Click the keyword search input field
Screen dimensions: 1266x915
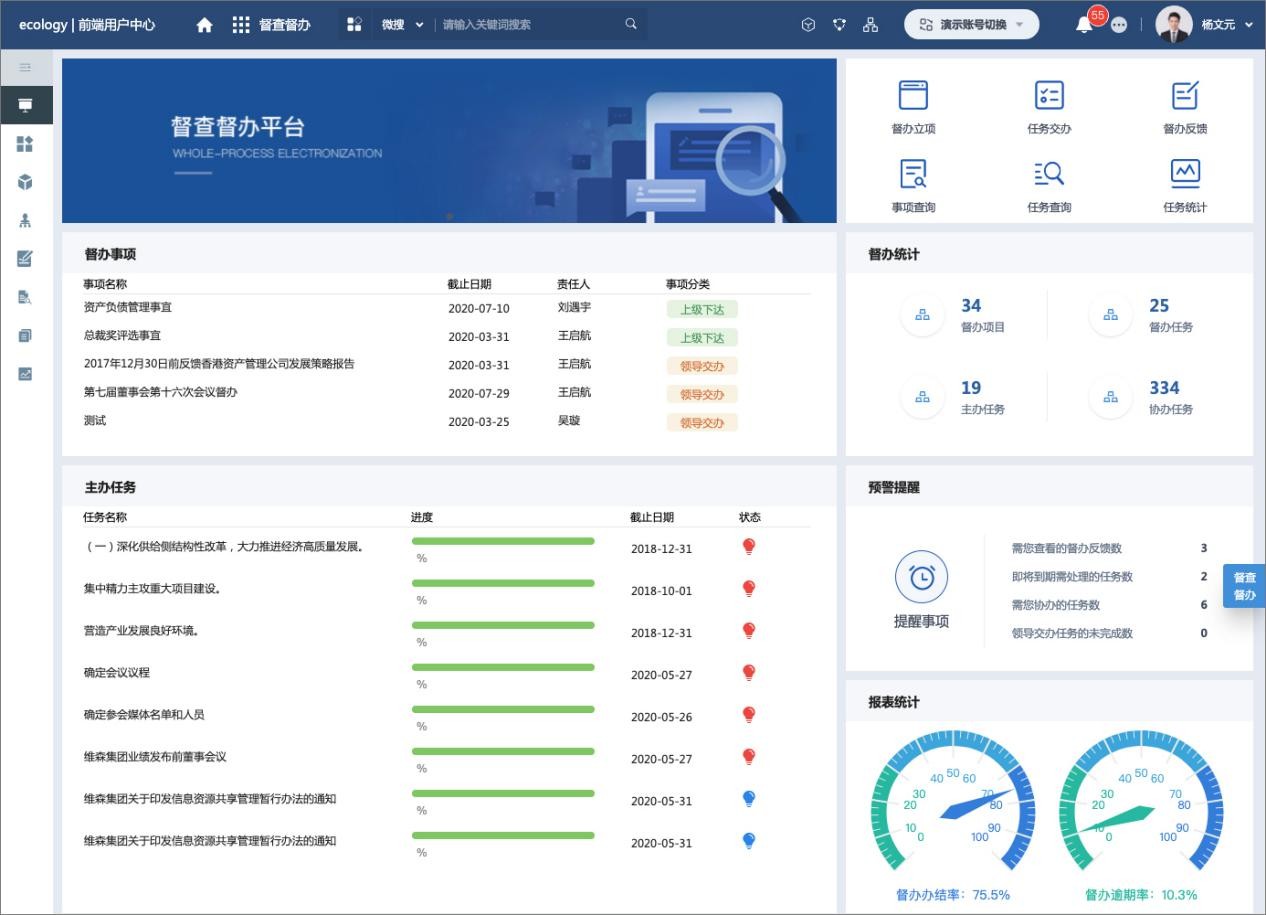[x=530, y=25]
